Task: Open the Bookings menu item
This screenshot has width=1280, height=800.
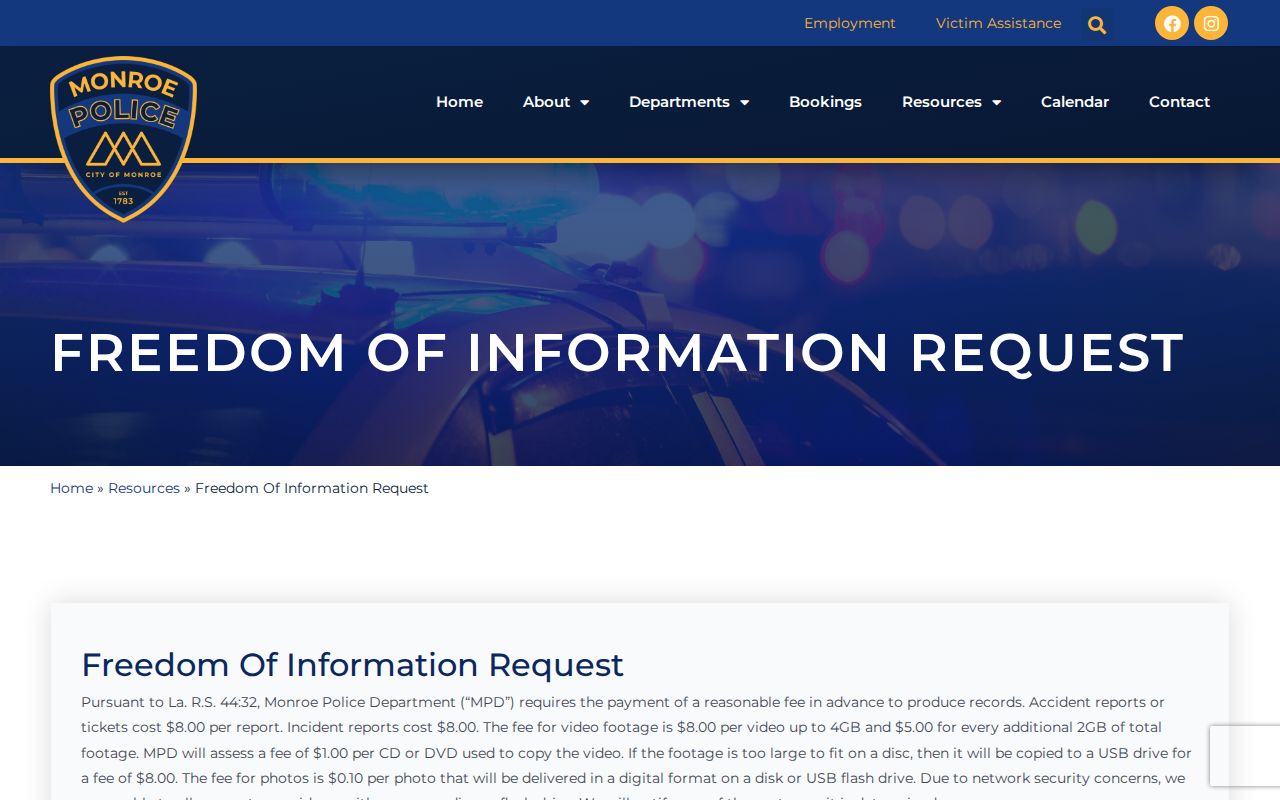Action: tap(825, 102)
